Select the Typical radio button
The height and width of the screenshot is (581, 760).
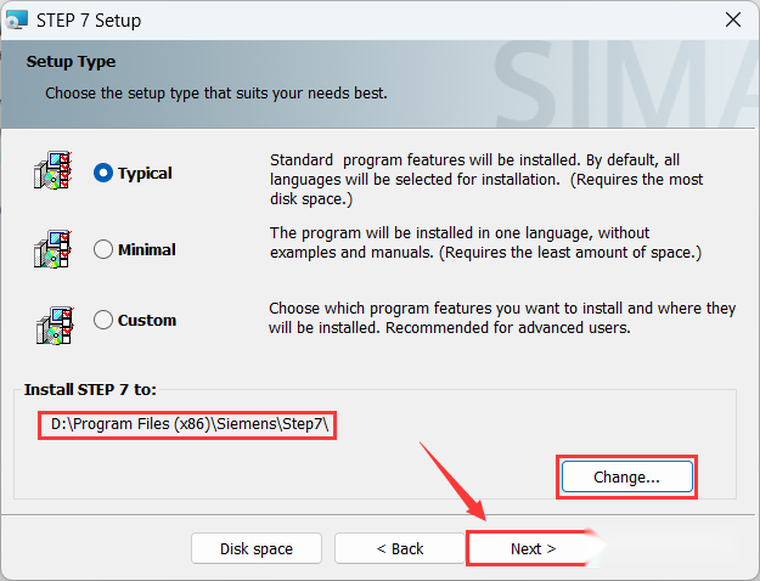click(x=103, y=173)
